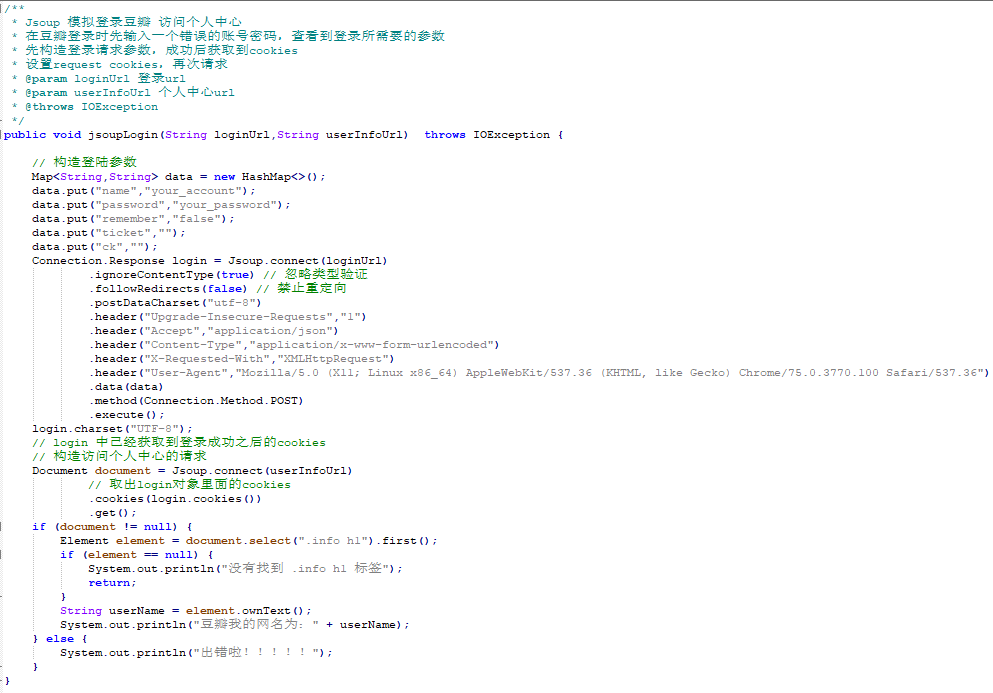Viewport: 993px width, 693px height.
Task: Click the .followRedirects(false) call
Action: click(x=168, y=288)
